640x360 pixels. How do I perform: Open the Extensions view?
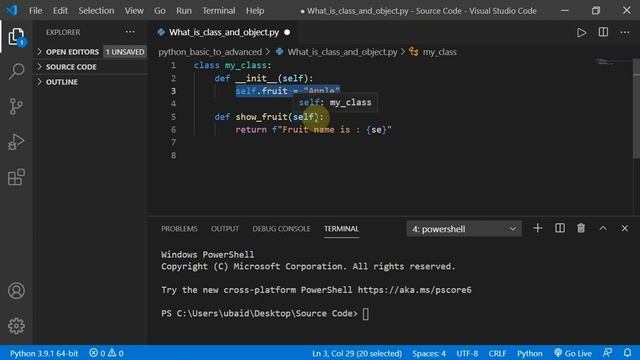pyautogui.click(x=16, y=177)
